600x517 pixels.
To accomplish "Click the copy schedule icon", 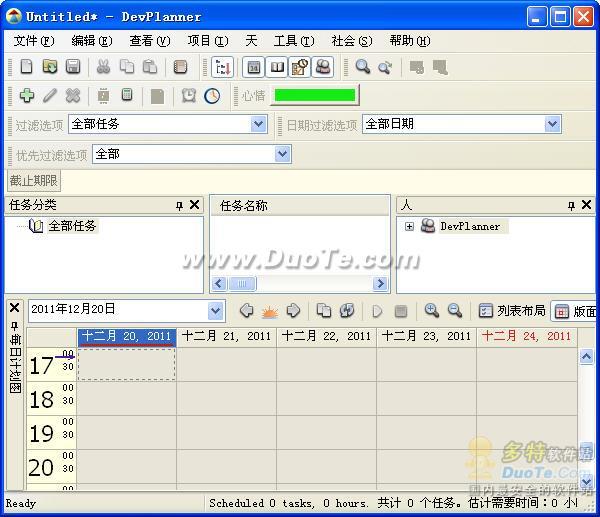I will (324, 310).
